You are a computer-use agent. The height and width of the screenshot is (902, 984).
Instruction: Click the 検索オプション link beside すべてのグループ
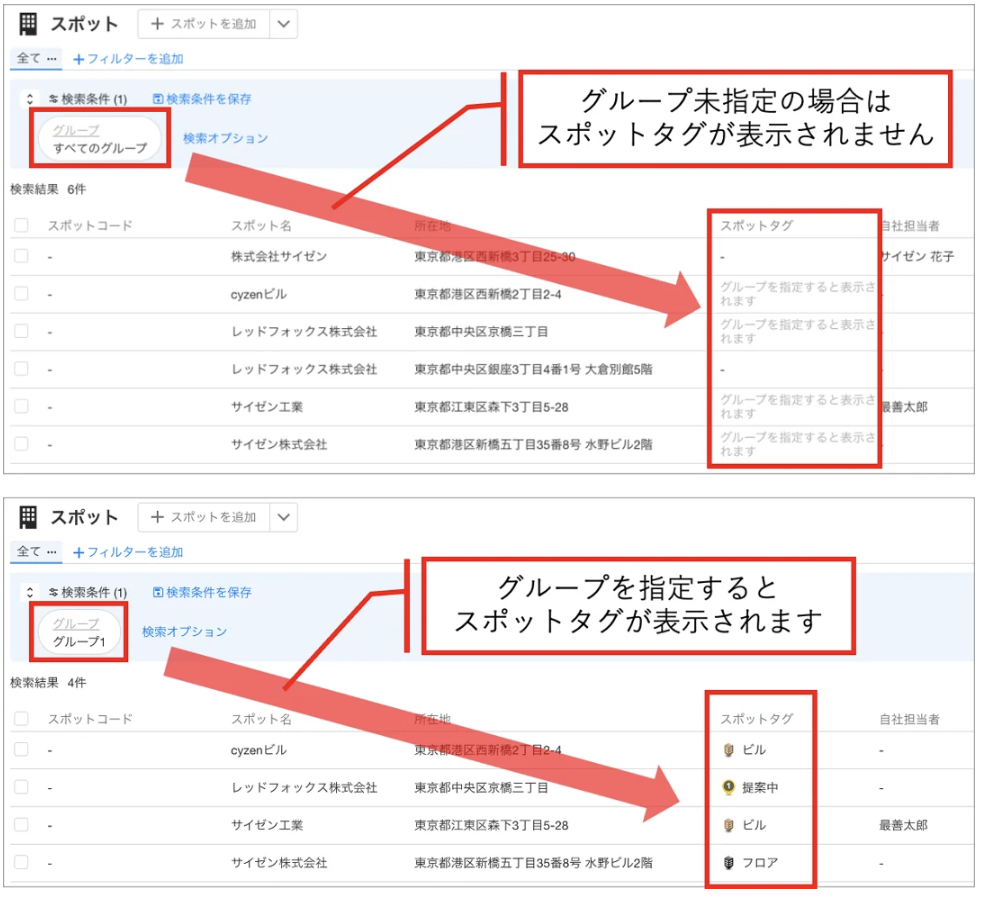tap(225, 139)
